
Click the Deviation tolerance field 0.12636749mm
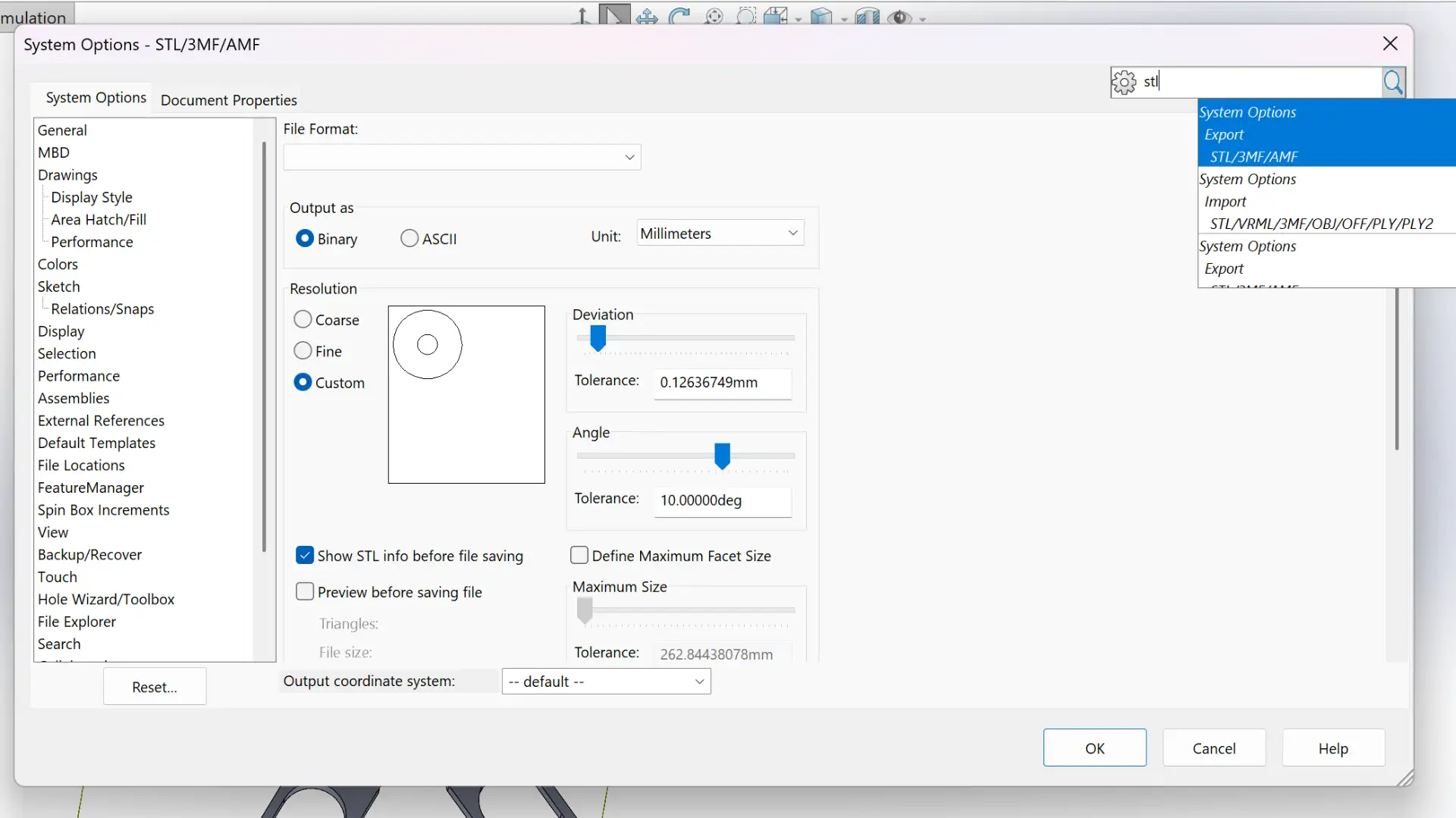(723, 383)
